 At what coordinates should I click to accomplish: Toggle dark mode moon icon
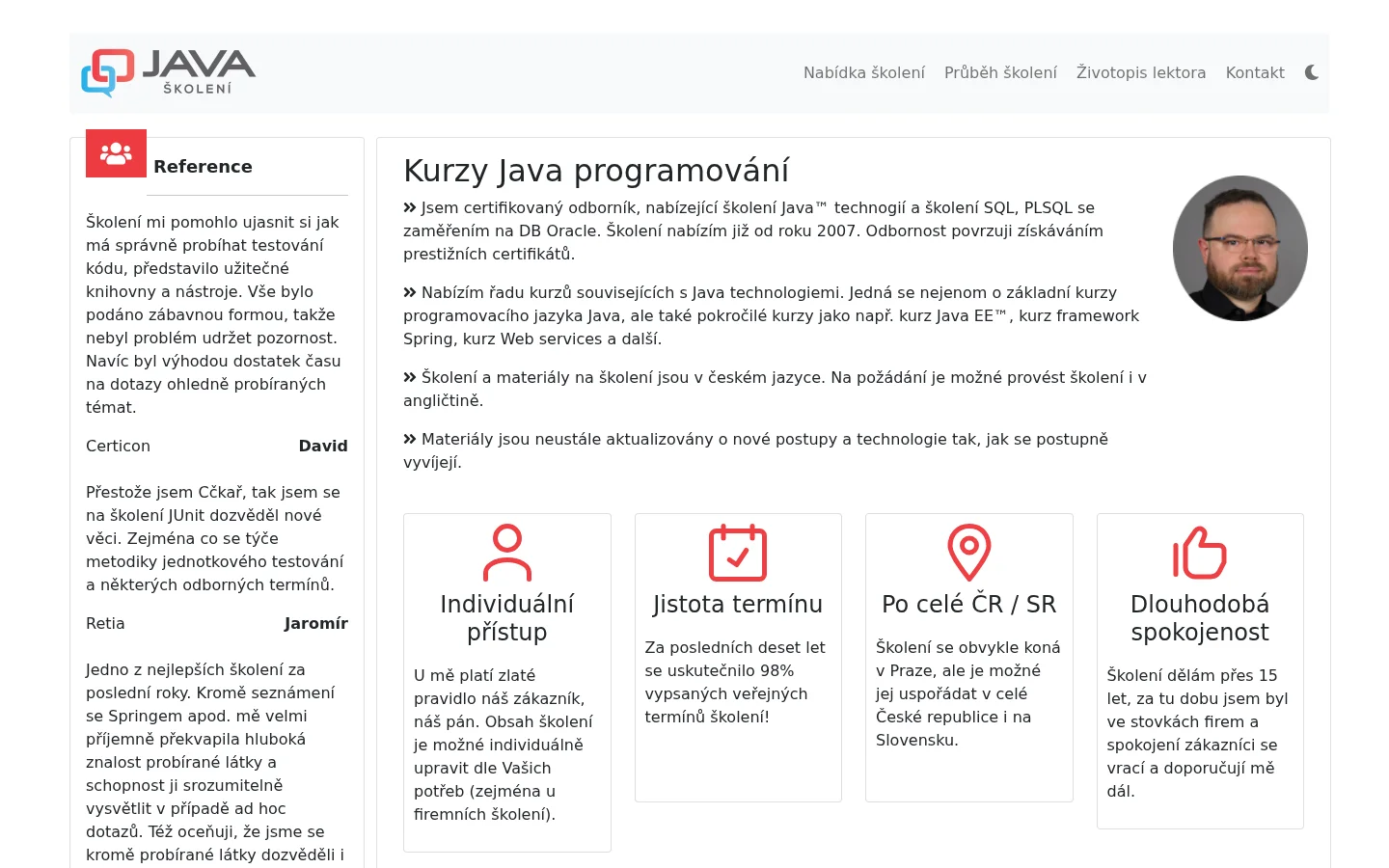pos(1312,72)
